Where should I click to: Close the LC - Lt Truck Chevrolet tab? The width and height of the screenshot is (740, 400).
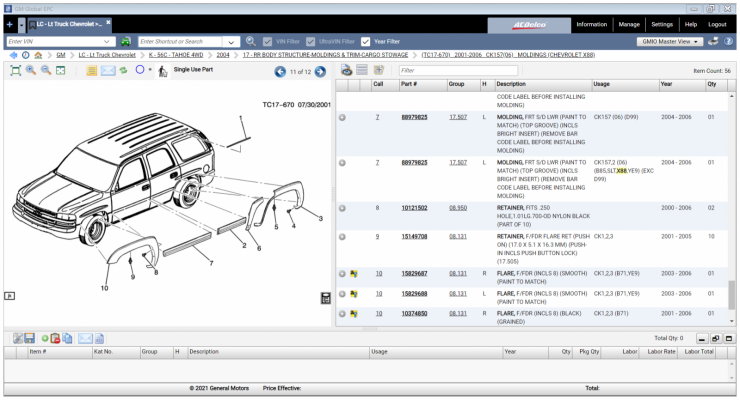tap(108, 22)
